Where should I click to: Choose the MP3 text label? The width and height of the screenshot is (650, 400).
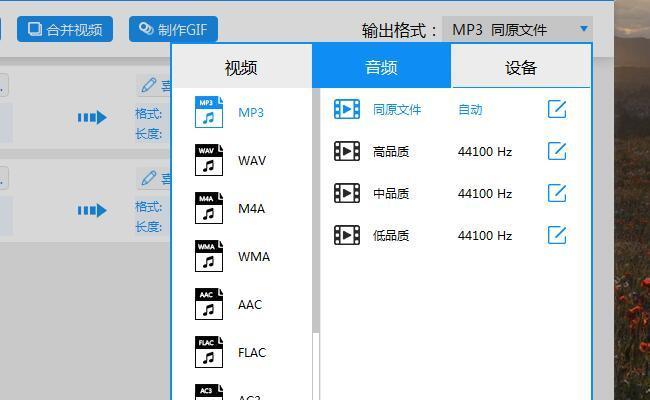pos(251,112)
